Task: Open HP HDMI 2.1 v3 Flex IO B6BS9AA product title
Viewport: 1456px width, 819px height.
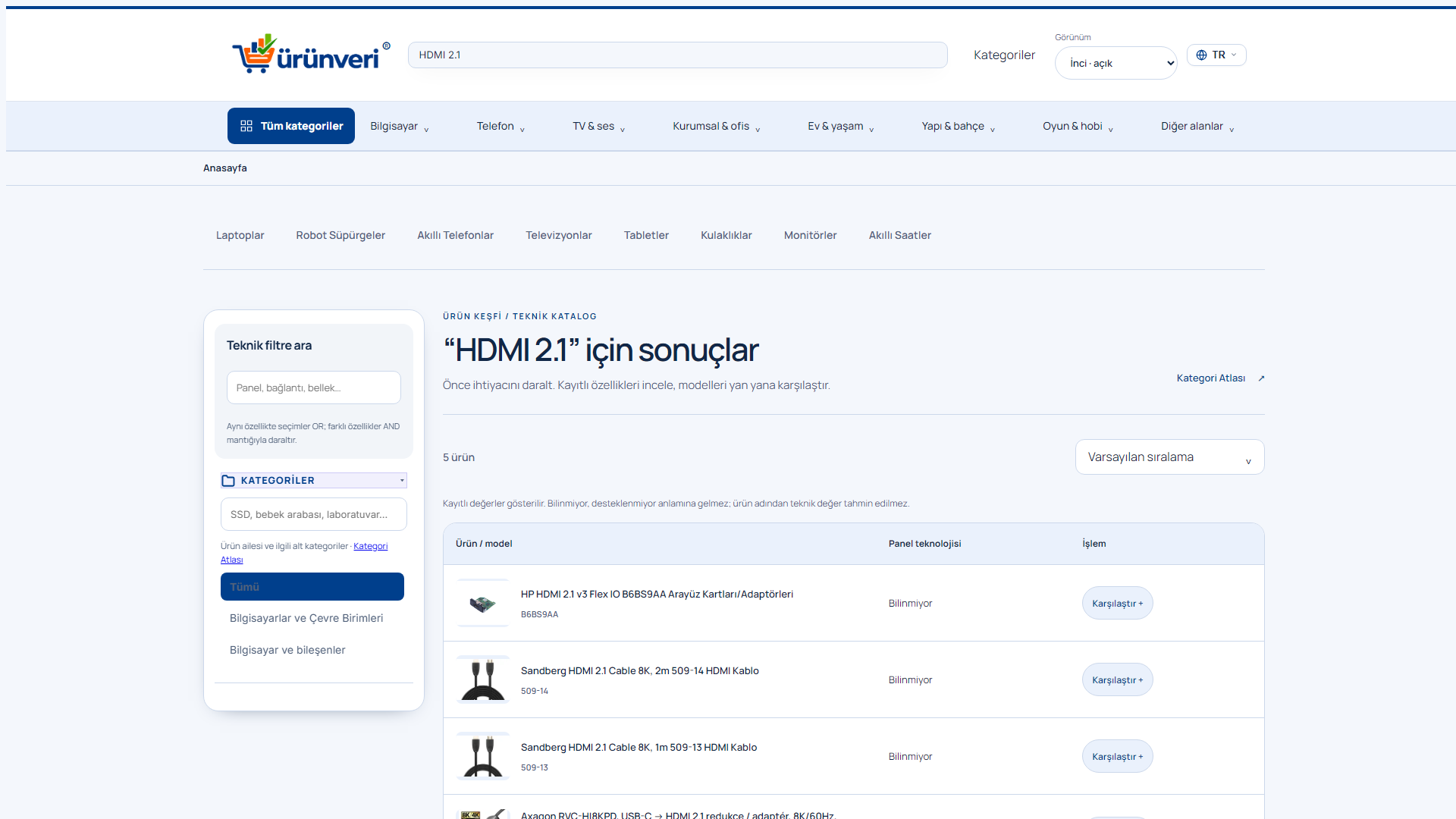Action: [657, 594]
